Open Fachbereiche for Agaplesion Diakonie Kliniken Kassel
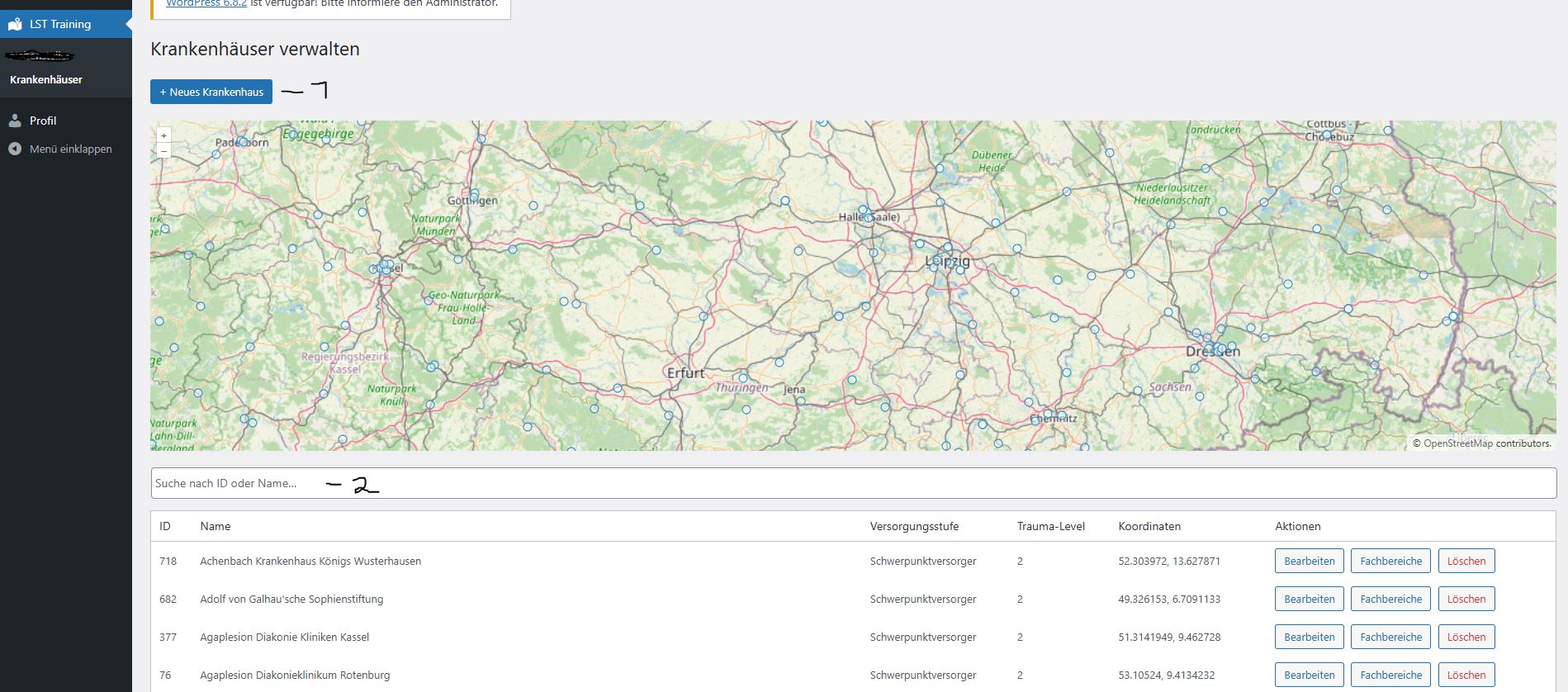Viewport: 1568px width, 692px height. 1391,637
